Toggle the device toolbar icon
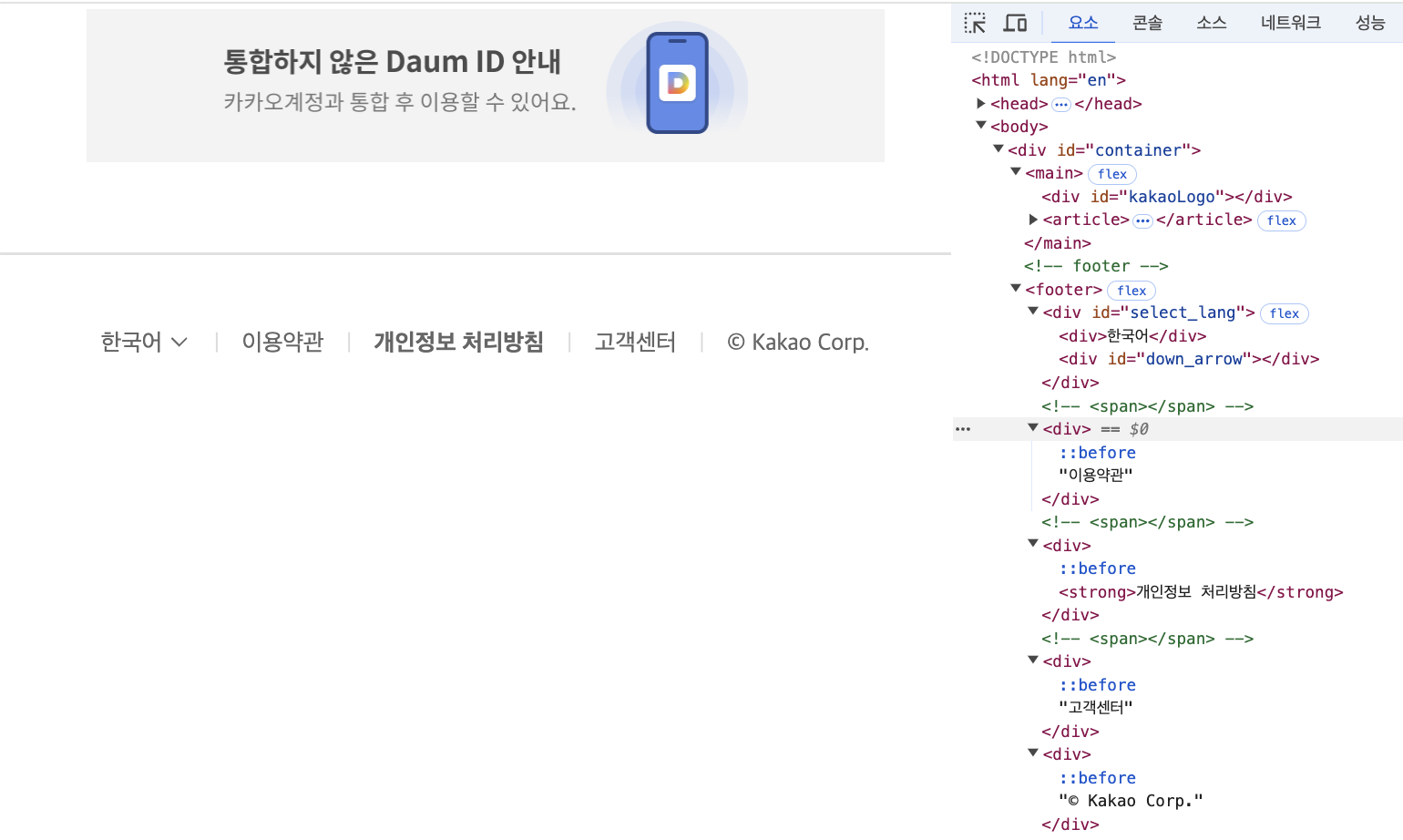The image size is (1403, 840). (1015, 23)
